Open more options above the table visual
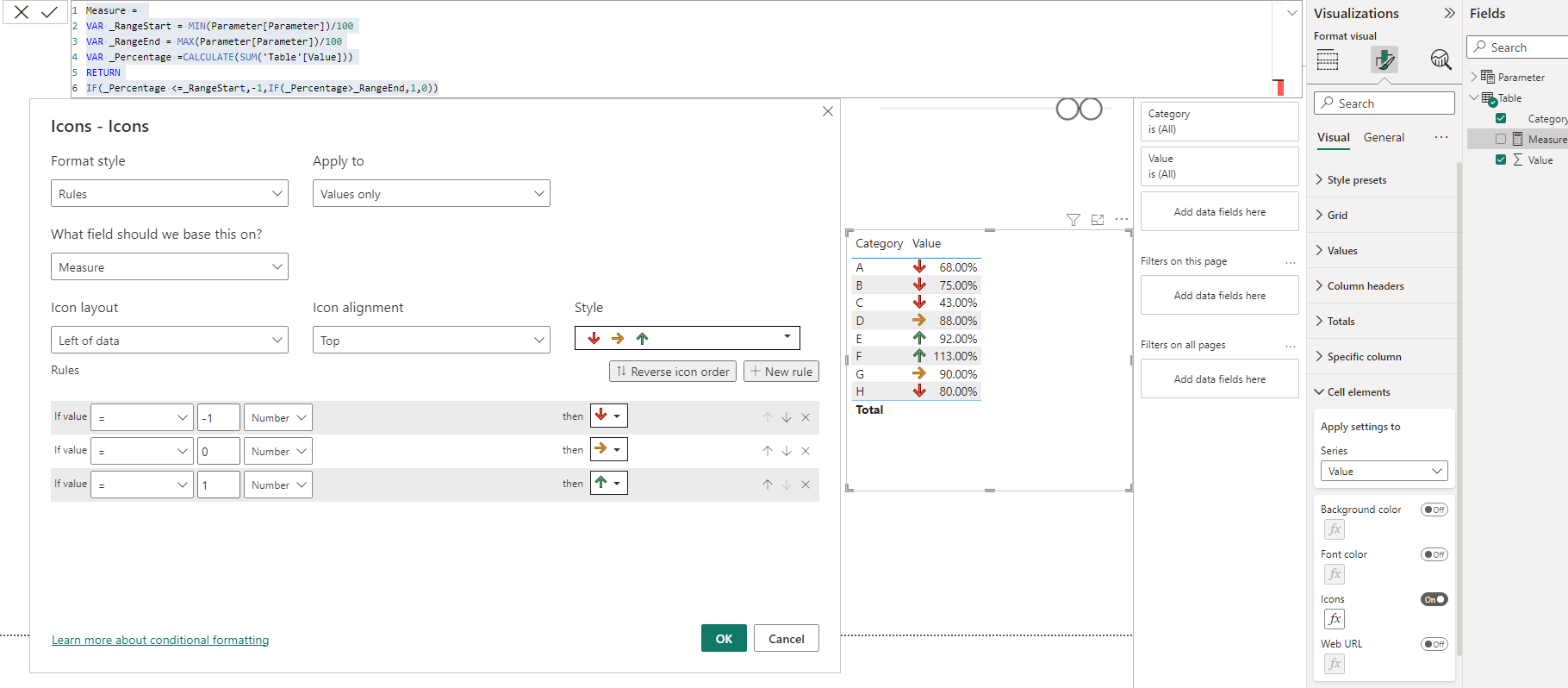Viewport: 1568px width, 688px height. tap(1122, 219)
